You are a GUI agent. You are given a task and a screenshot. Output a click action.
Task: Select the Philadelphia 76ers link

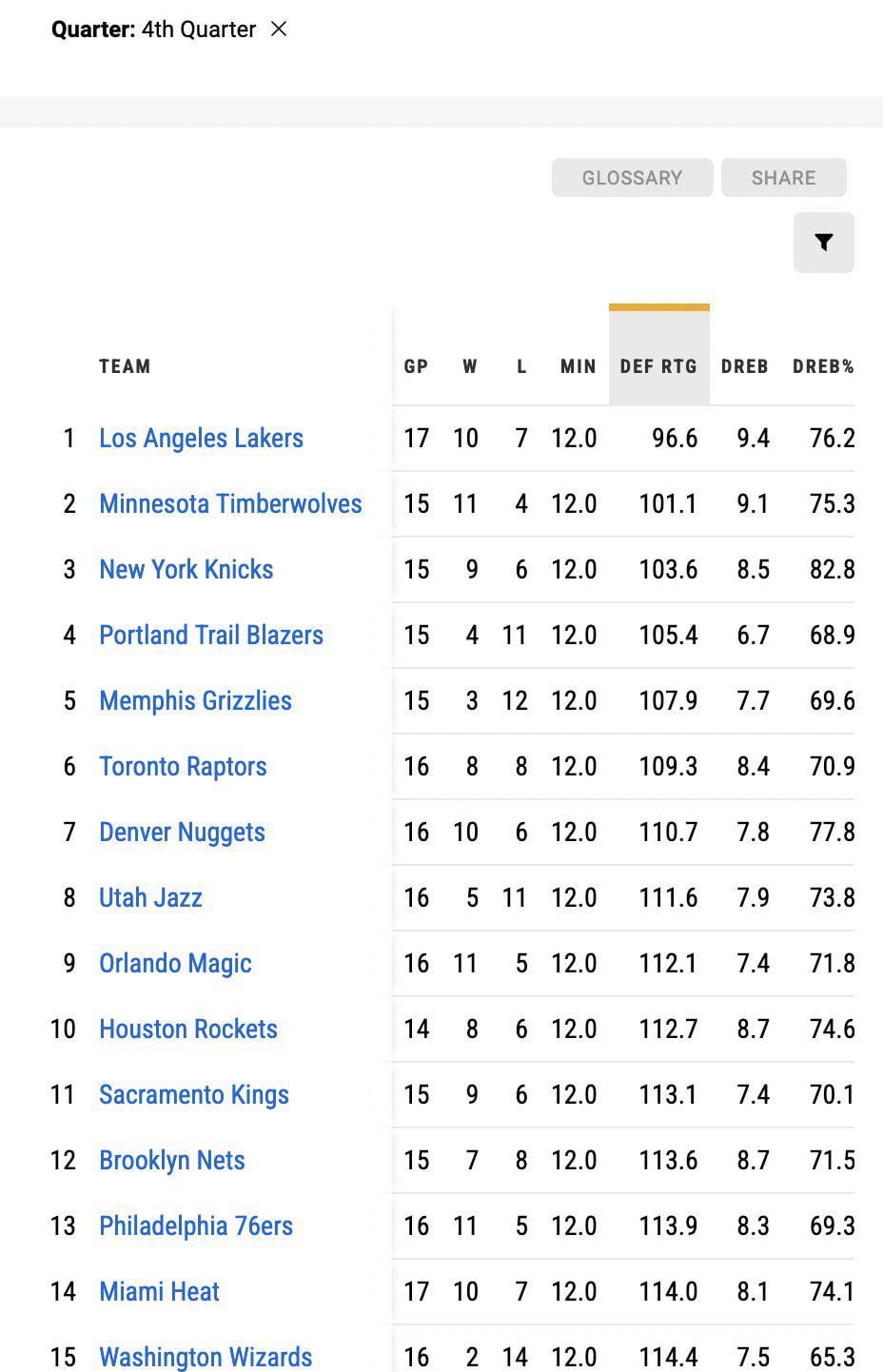pos(196,1226)
